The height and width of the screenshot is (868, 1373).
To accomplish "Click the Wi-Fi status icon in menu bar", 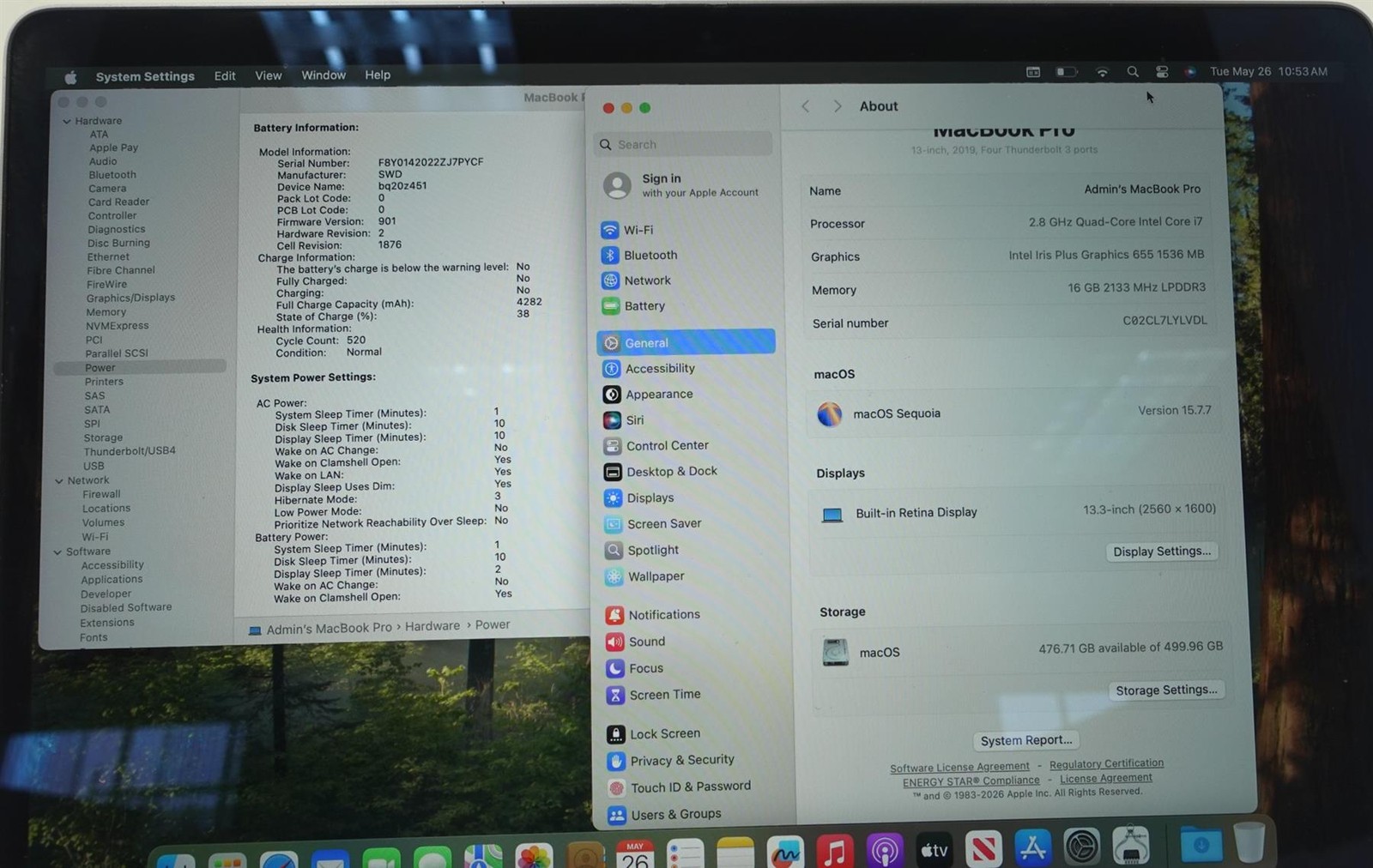I will click(1103, 72).
